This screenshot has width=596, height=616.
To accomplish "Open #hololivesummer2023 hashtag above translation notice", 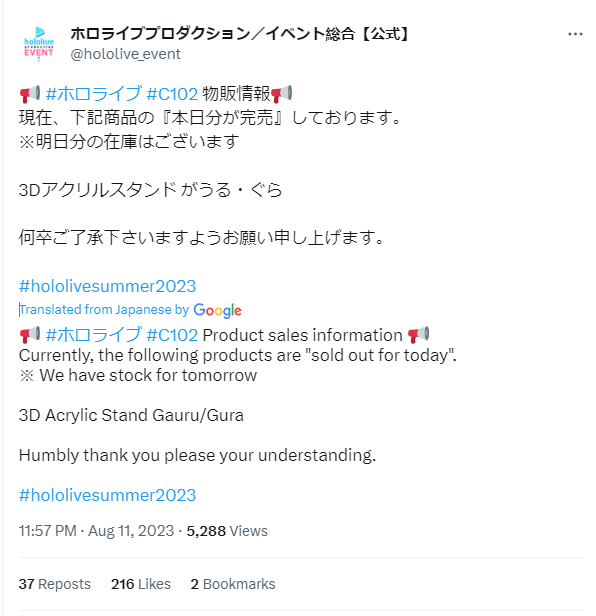I will click(x=107, y=286).
